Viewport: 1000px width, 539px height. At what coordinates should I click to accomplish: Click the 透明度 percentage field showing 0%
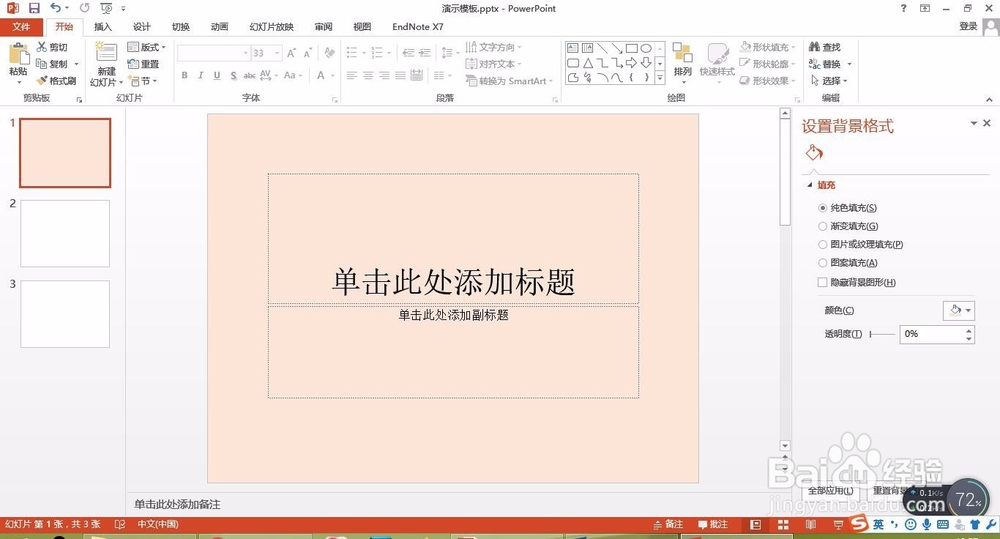[x=932, y=334]
